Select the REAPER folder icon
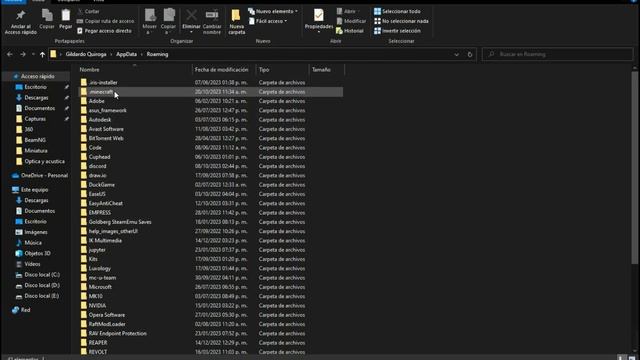The width and height of the screenshot is (640, 360). (x=84, y=343)
